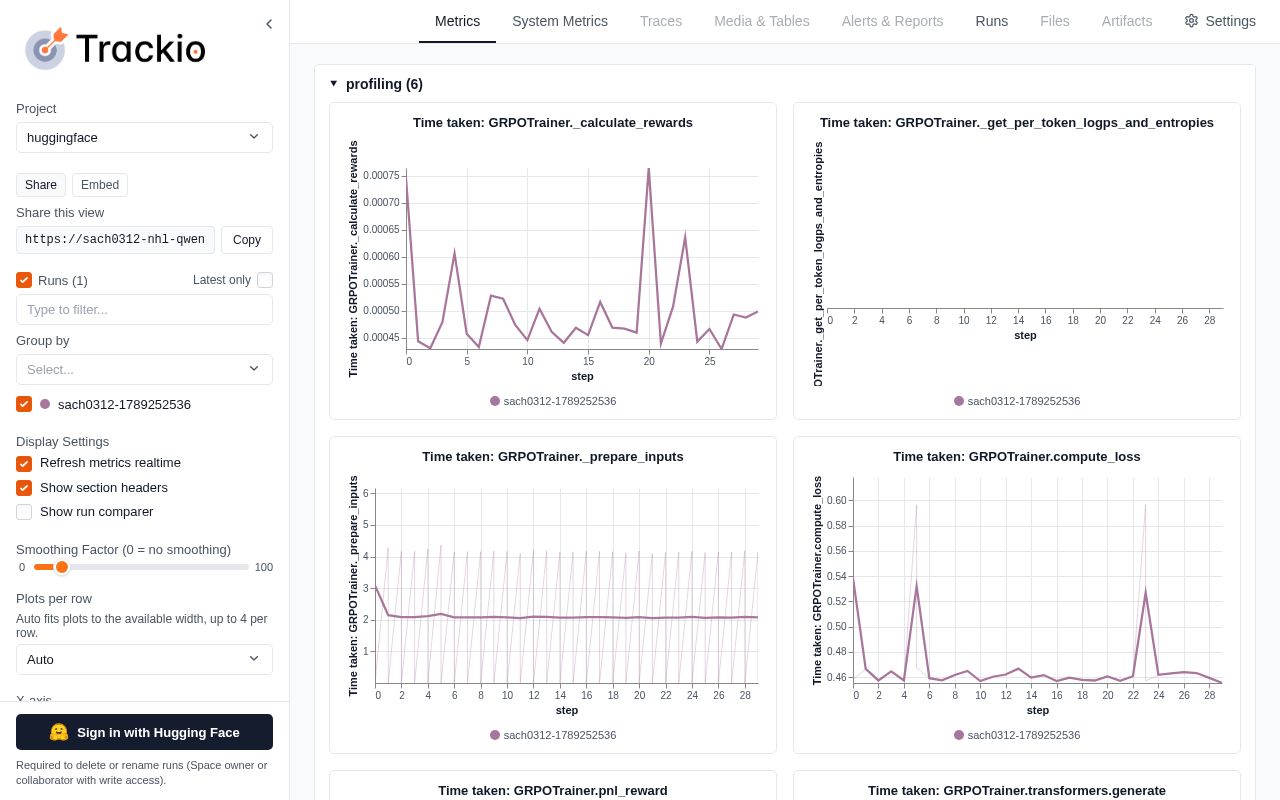Toggle run legend under _prepare_inputs chart
Viewport: 1280px width, 800px height.
553,735
